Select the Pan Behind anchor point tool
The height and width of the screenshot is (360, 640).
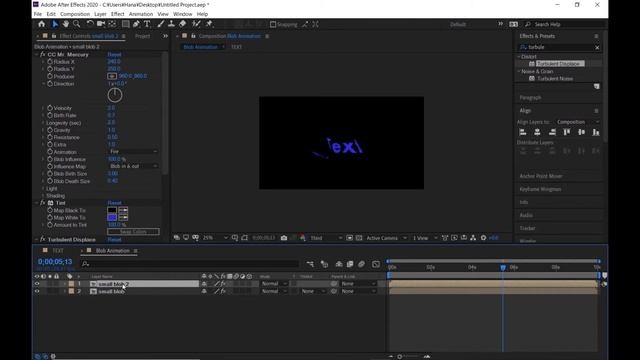coord(112,24)
